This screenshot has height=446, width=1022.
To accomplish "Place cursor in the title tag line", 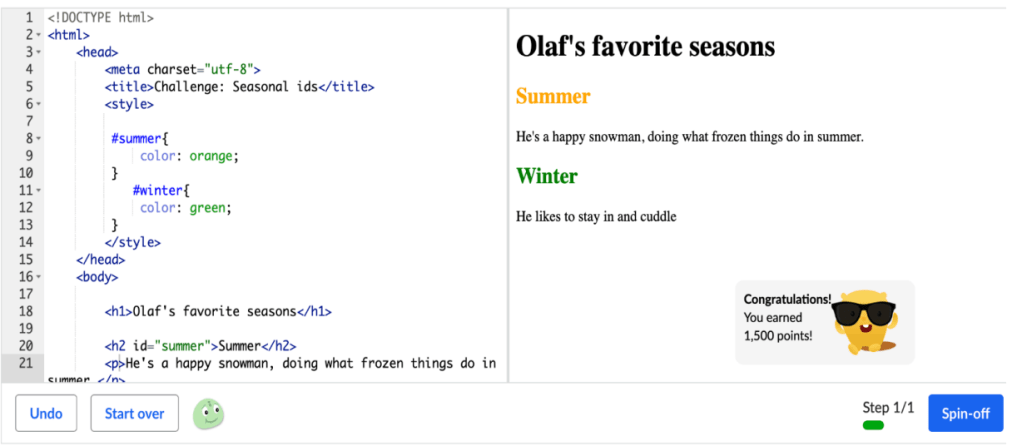I will (x=240, y=87).
